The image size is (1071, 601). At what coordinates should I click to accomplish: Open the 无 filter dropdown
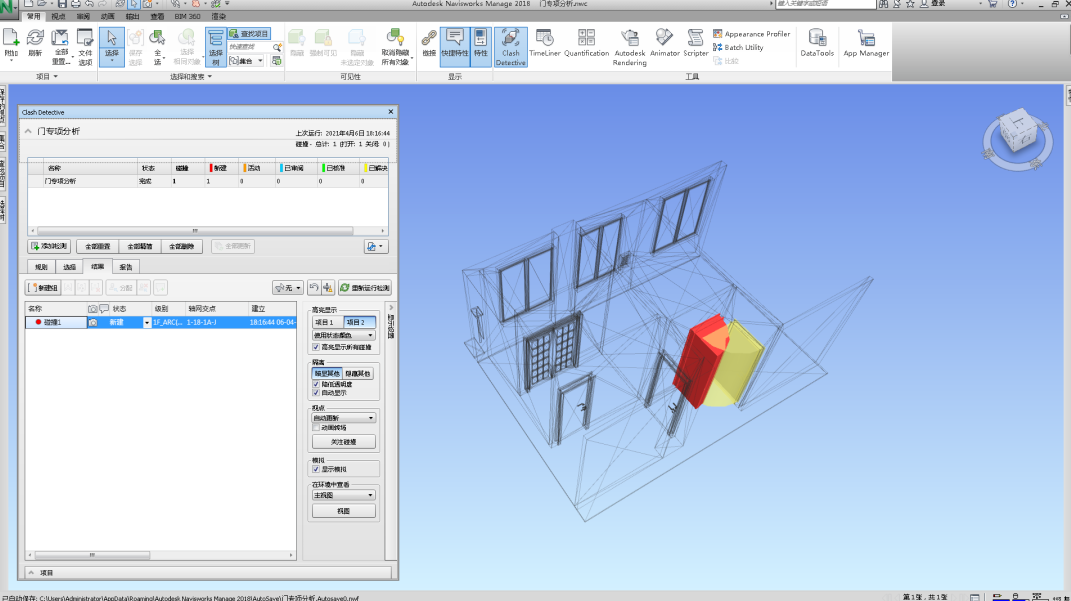pos(288,288)
